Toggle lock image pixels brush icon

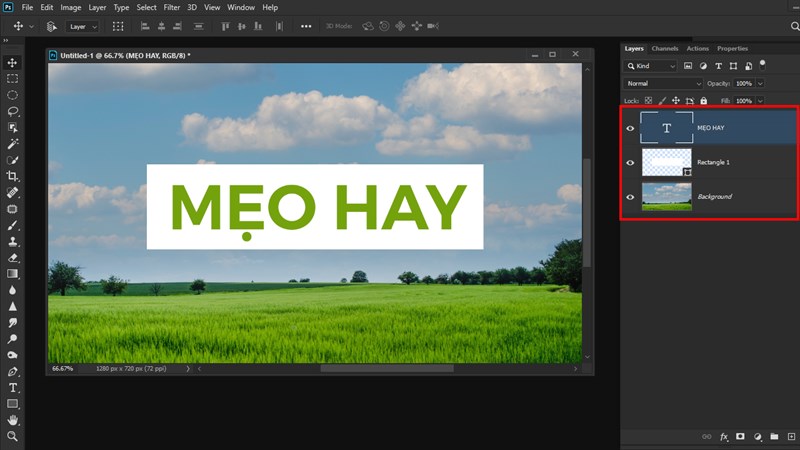click(x=662, y=101)
